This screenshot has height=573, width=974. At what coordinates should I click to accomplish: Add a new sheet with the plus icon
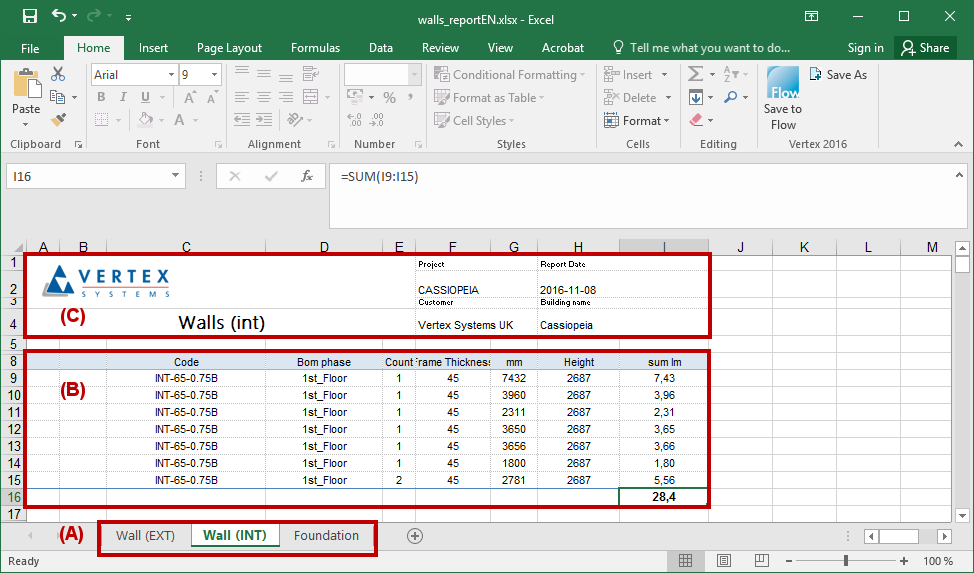pos(415,536)
